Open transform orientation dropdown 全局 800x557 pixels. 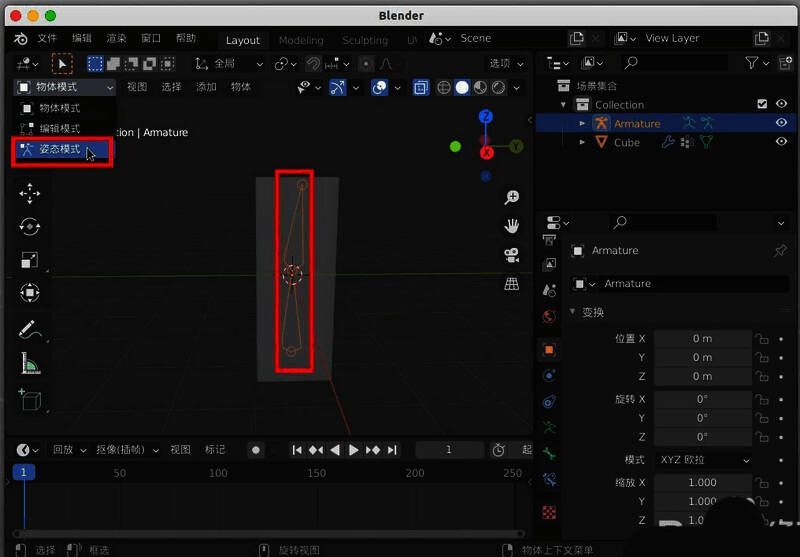pyautogui.click(x=229, y=64)
